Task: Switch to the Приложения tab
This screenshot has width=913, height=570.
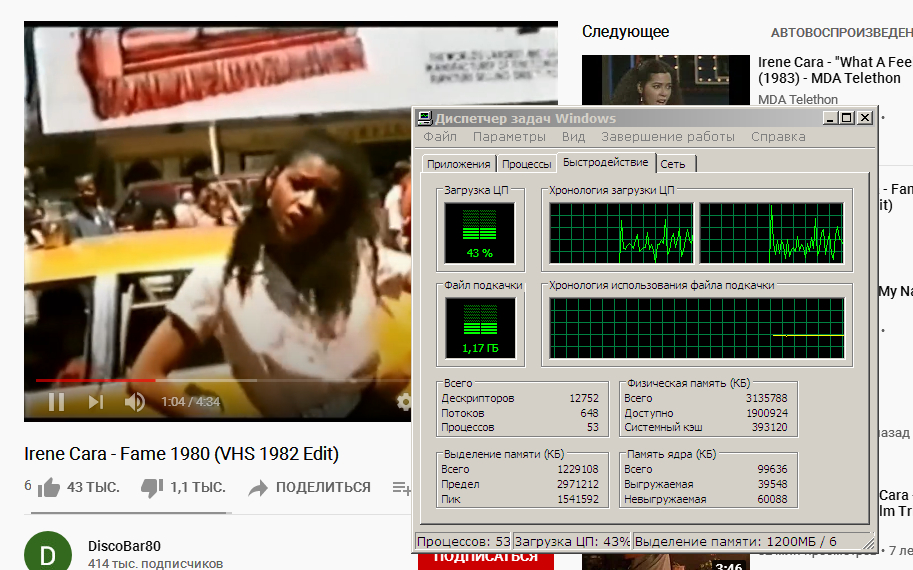Action: [x=458, y=164]
